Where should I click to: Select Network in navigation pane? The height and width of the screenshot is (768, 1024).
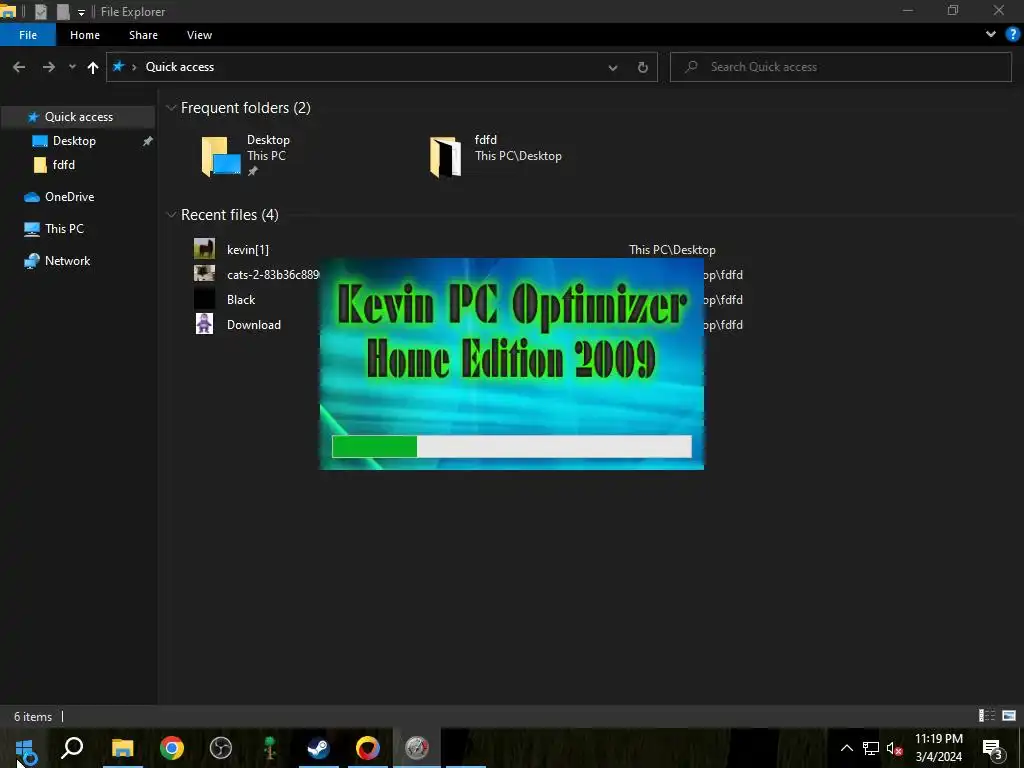coord(67,261)
